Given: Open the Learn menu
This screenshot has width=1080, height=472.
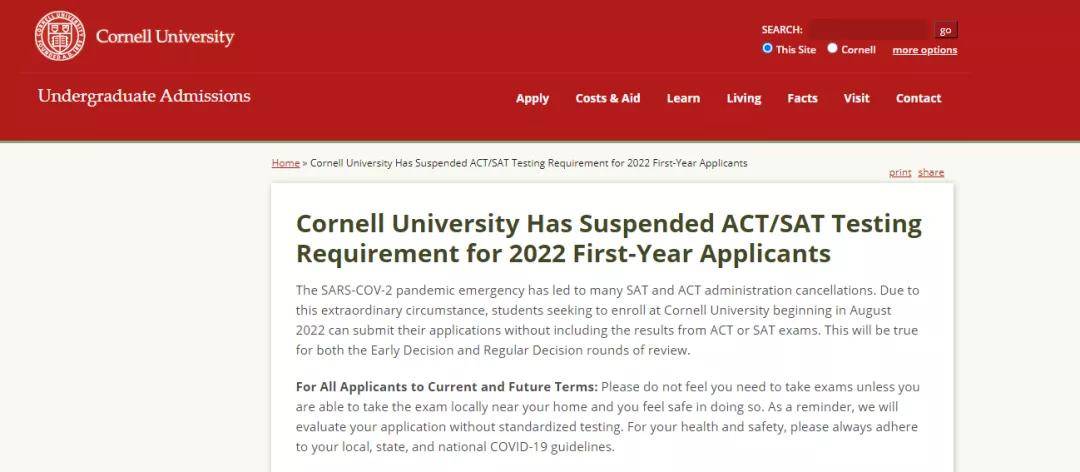Looking at the screenshot, I should (x=683, y=98).
